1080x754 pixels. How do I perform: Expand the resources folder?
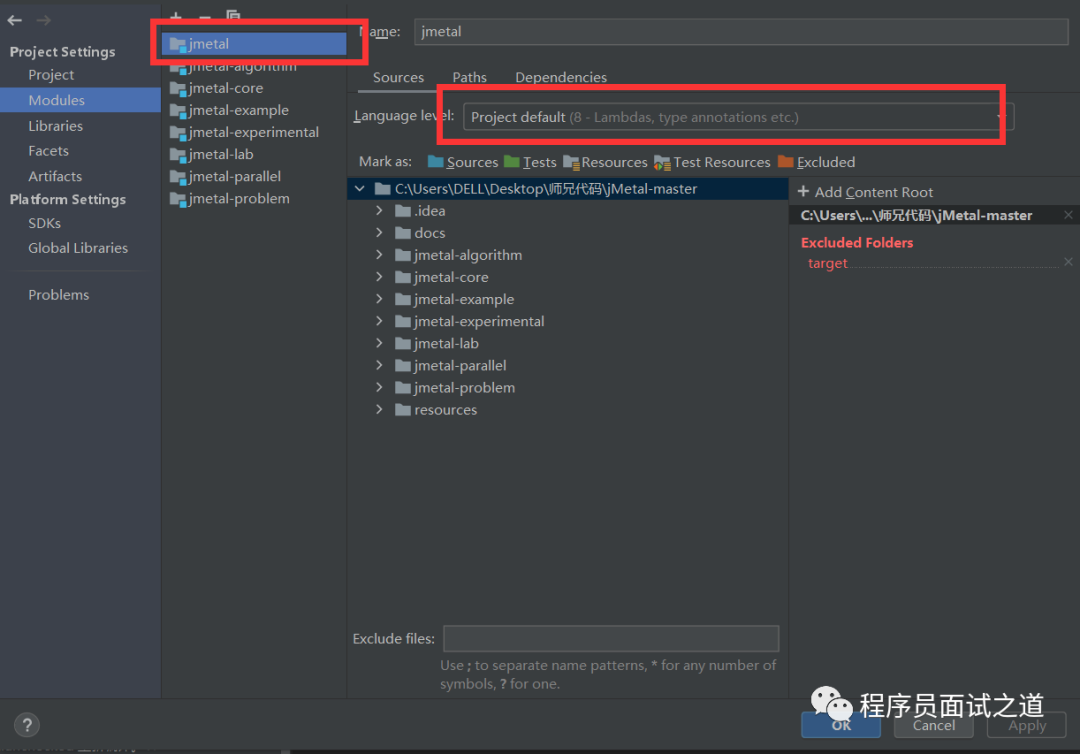(x=380, y=409)
